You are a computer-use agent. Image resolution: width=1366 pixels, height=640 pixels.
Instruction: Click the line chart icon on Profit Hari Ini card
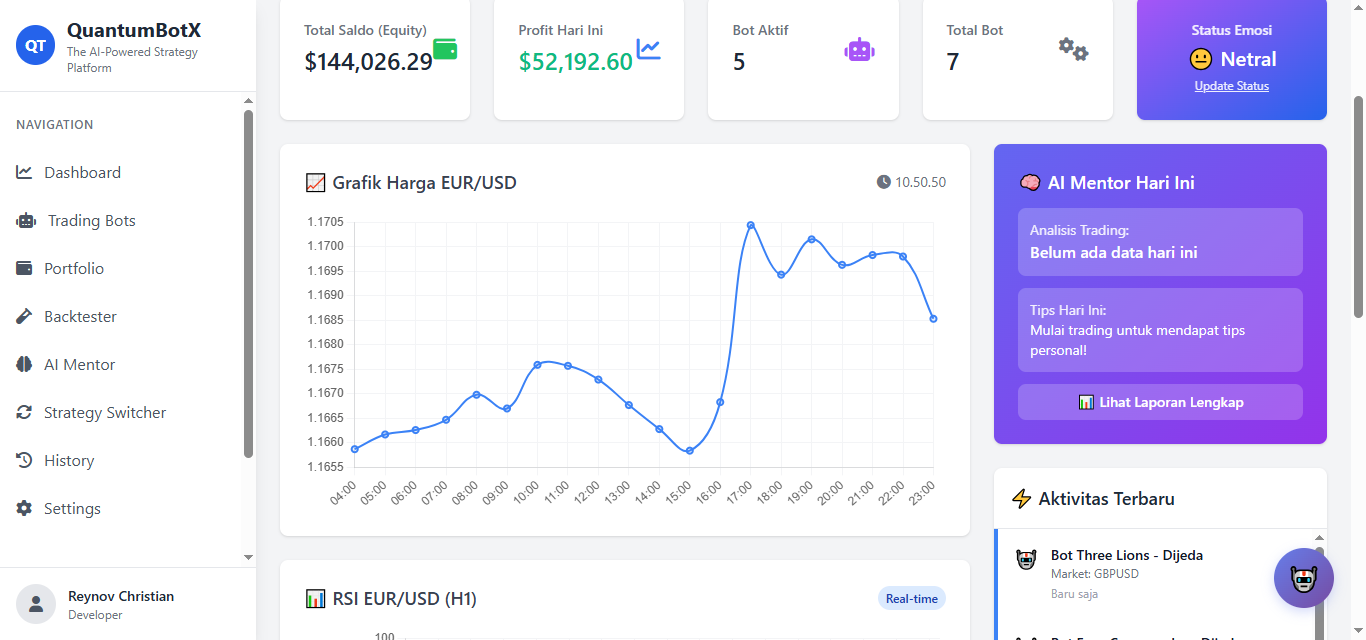click(x=649, y=48)
